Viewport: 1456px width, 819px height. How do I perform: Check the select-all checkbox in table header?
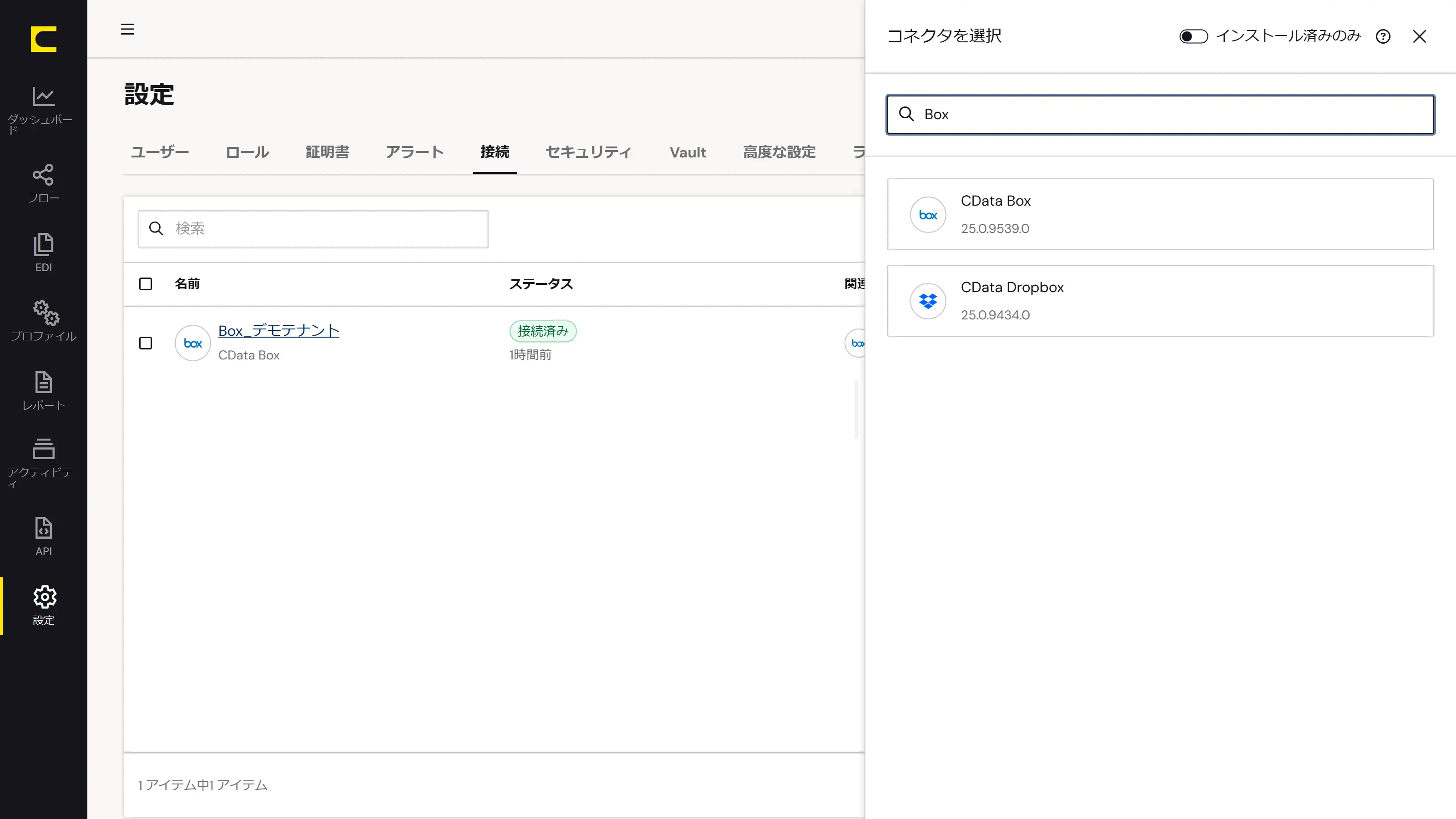point(146,284)
